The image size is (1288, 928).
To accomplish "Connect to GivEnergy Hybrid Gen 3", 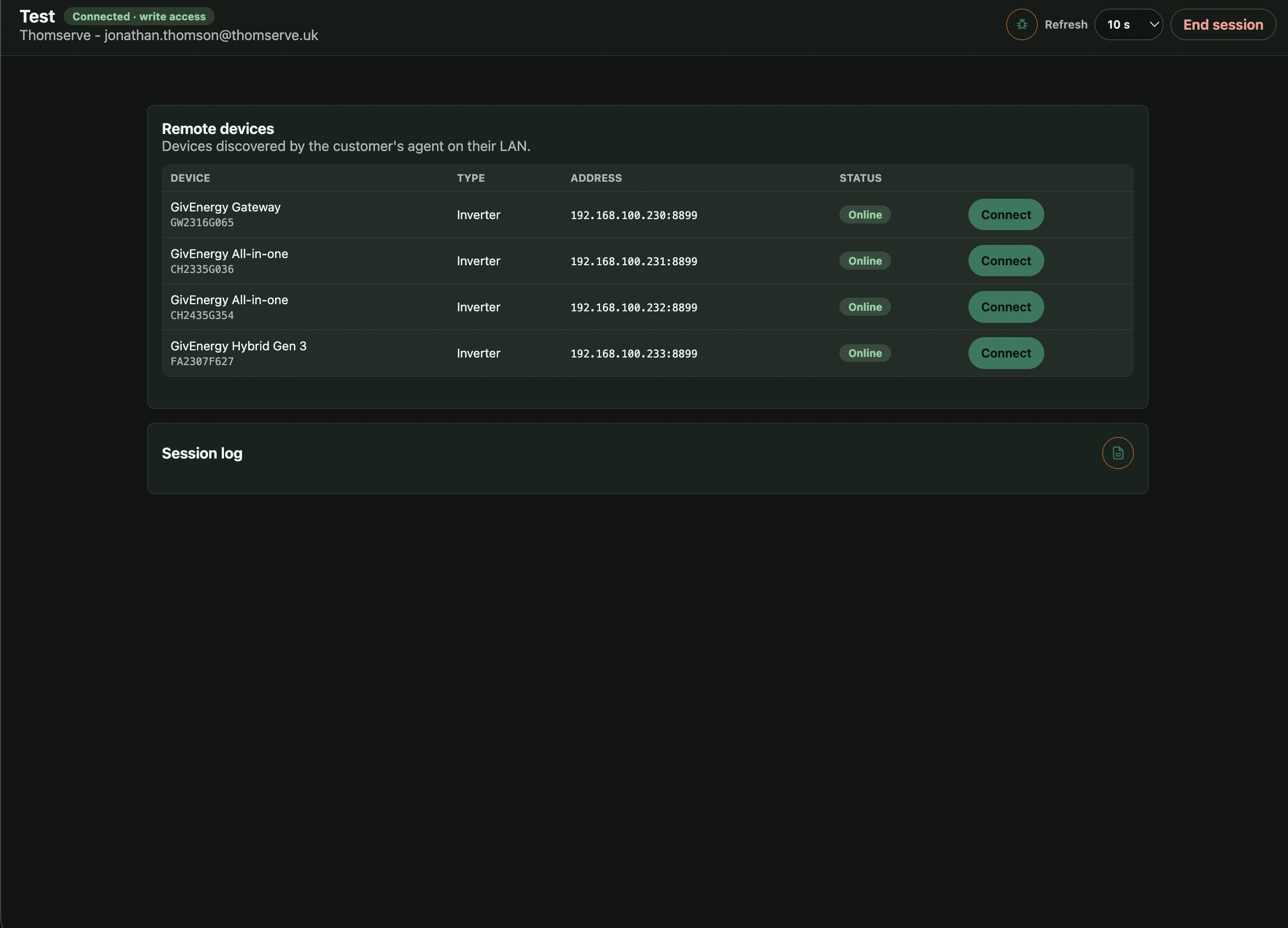I will point(1006,353).
